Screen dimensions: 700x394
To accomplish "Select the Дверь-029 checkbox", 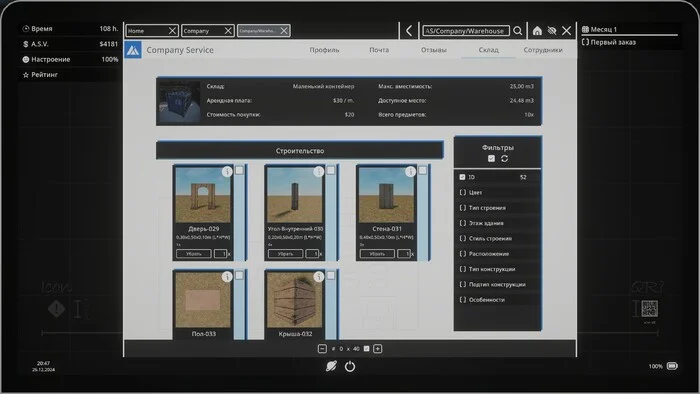I will click(x=239, y=170).
